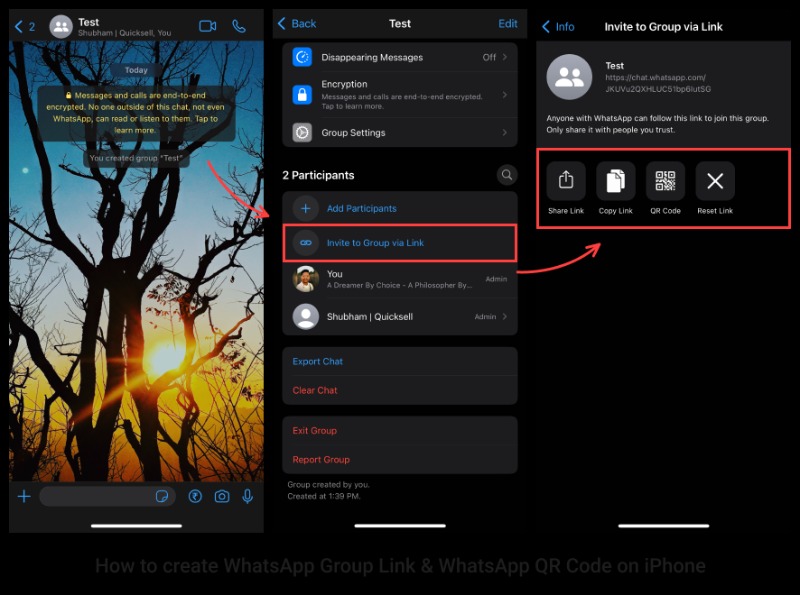Tap the Copy Link icon
800x595 pixels.
[615, 183]
